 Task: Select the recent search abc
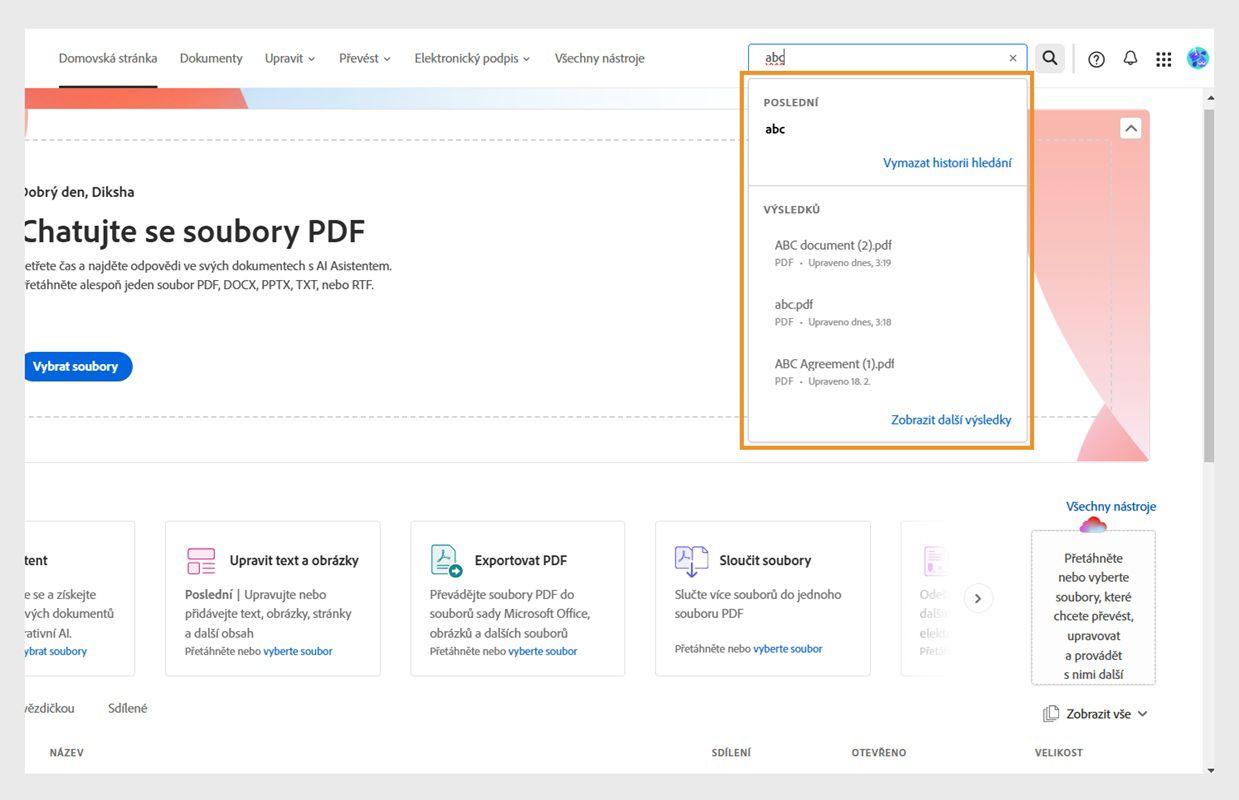click(x=775, y=129)
